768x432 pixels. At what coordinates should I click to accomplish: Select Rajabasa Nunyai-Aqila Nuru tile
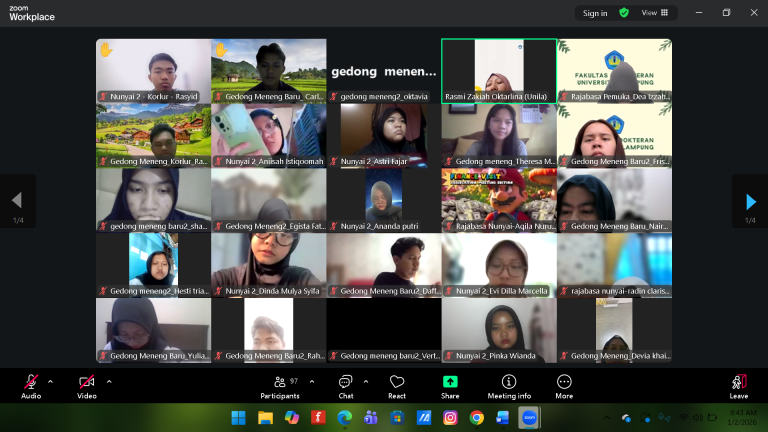(x=499, y=200)
